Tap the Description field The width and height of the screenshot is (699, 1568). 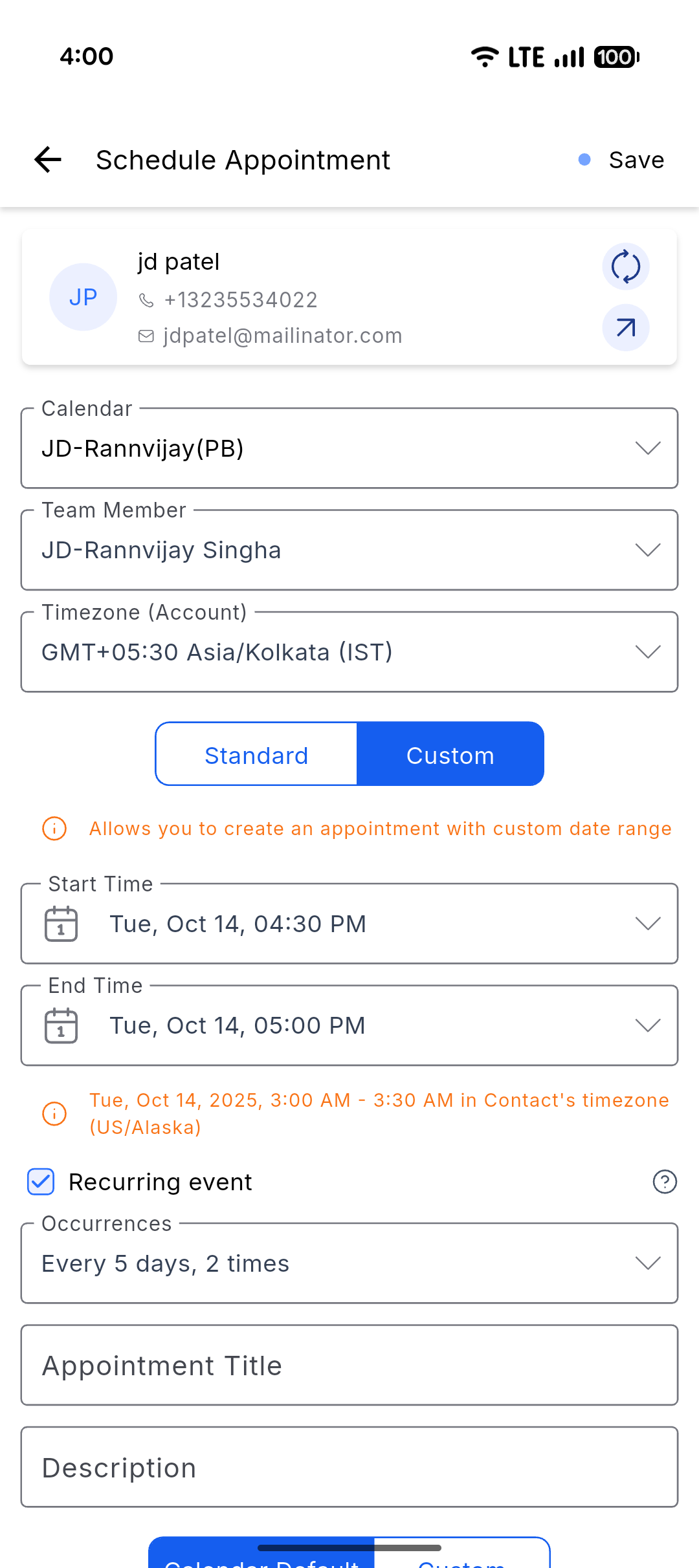(349, 1468)
